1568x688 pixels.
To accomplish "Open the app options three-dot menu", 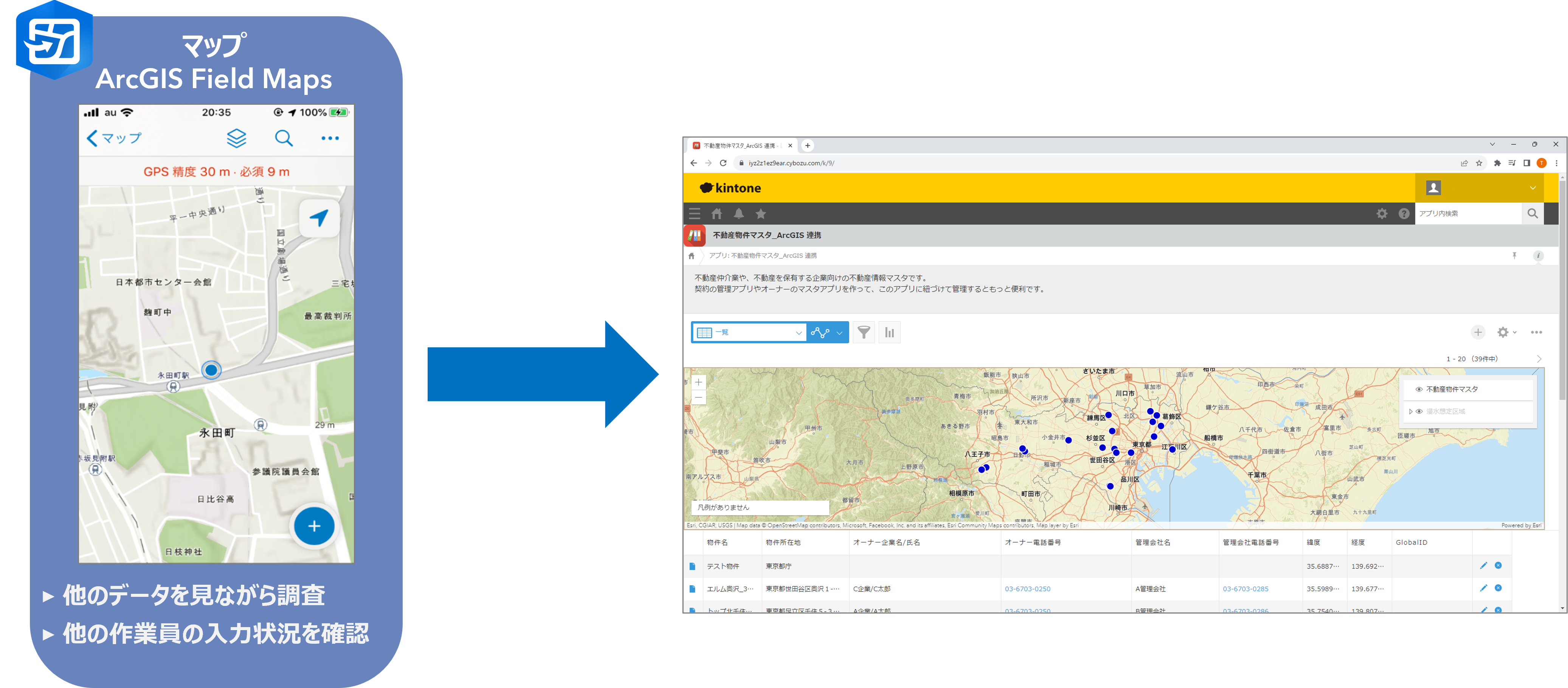I will tap(1536, 332).
